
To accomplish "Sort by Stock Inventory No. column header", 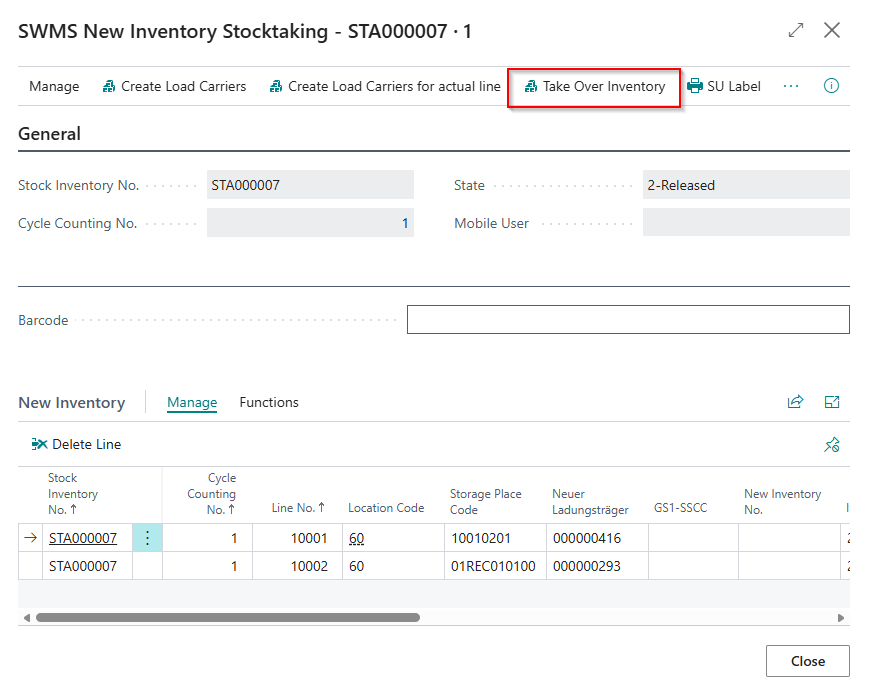I will coord(73,494).
